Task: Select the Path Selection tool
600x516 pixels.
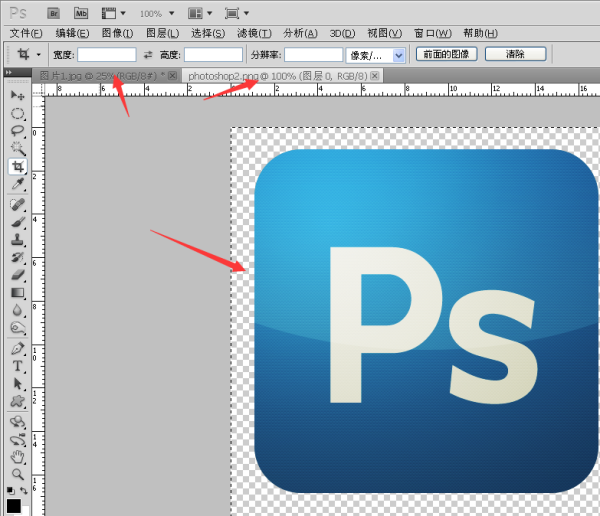Action: click(x=17, y=384)
